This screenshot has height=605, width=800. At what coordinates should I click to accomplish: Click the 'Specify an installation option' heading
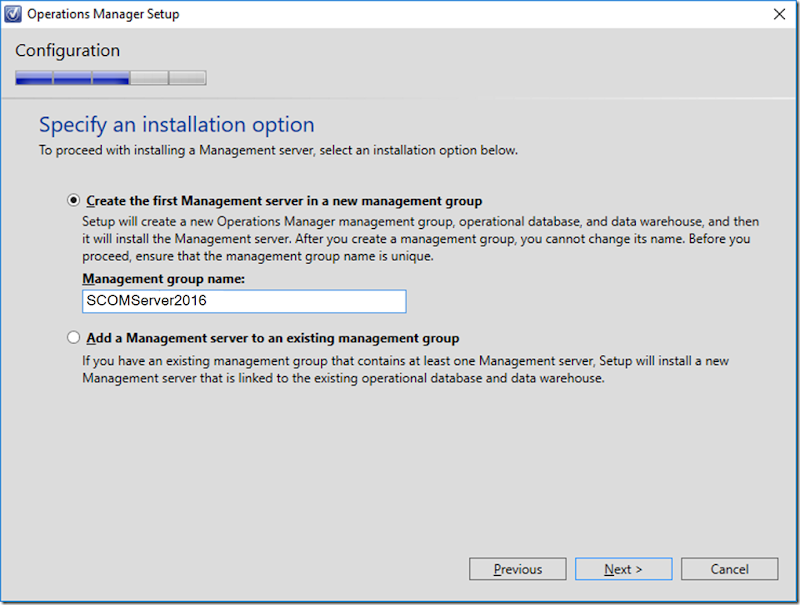click(177, 125)
